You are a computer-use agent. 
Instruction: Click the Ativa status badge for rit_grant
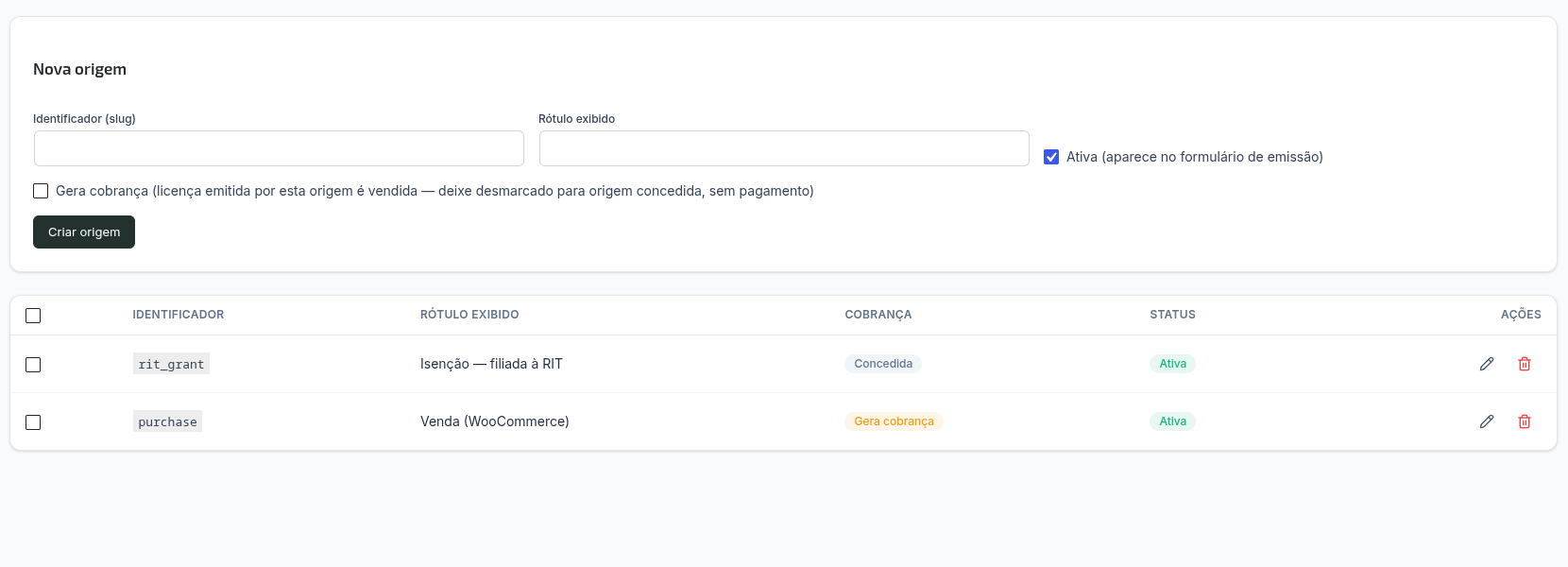(1172, 364)
